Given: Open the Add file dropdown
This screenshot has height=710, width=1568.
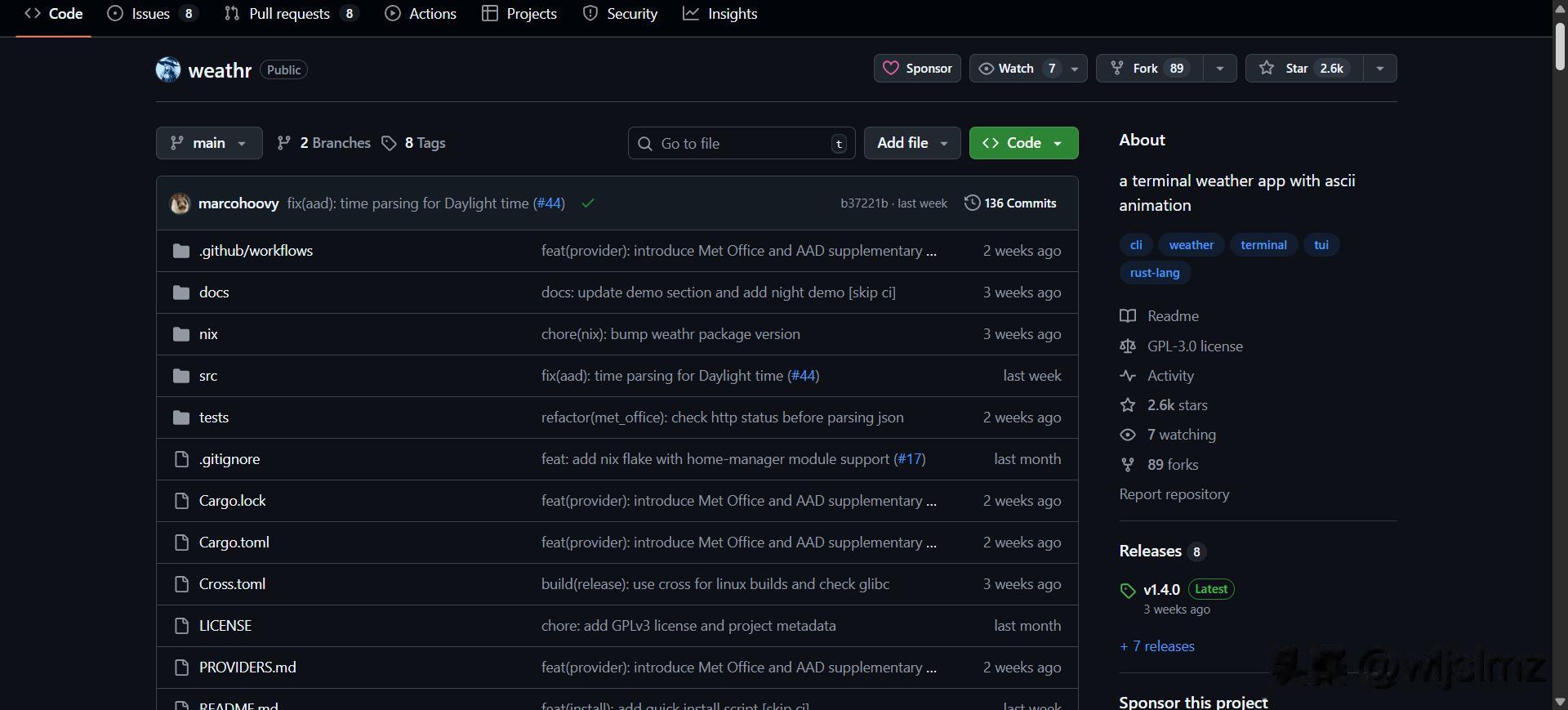Looking at the screenshot, I should tap(912, 143).
